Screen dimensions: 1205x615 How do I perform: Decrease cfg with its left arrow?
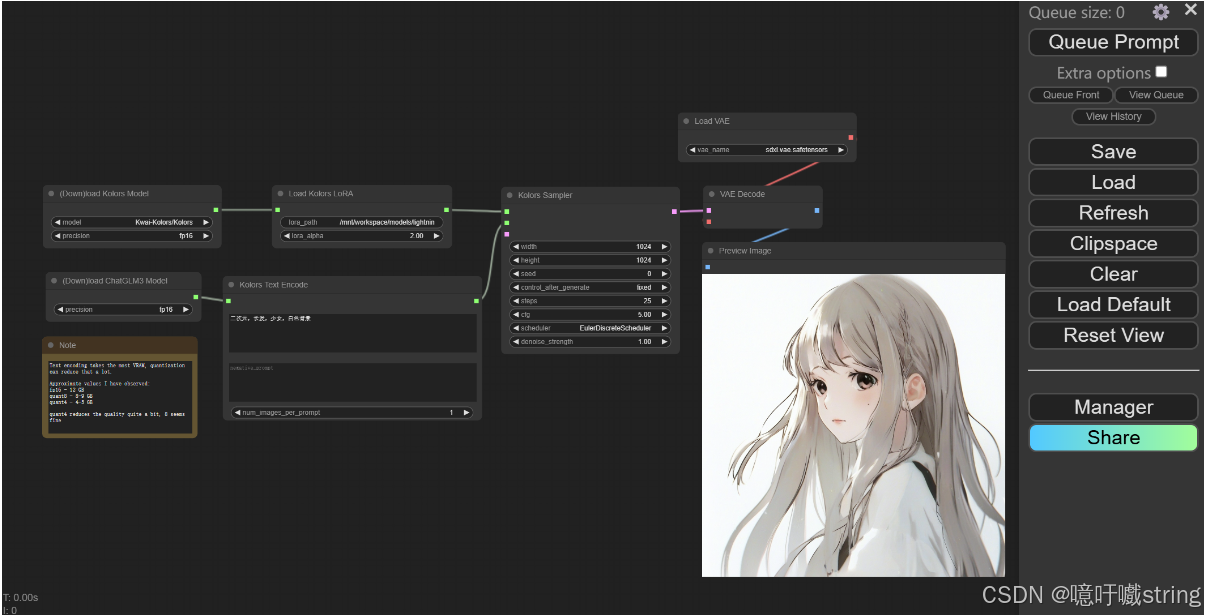(516, 314)
